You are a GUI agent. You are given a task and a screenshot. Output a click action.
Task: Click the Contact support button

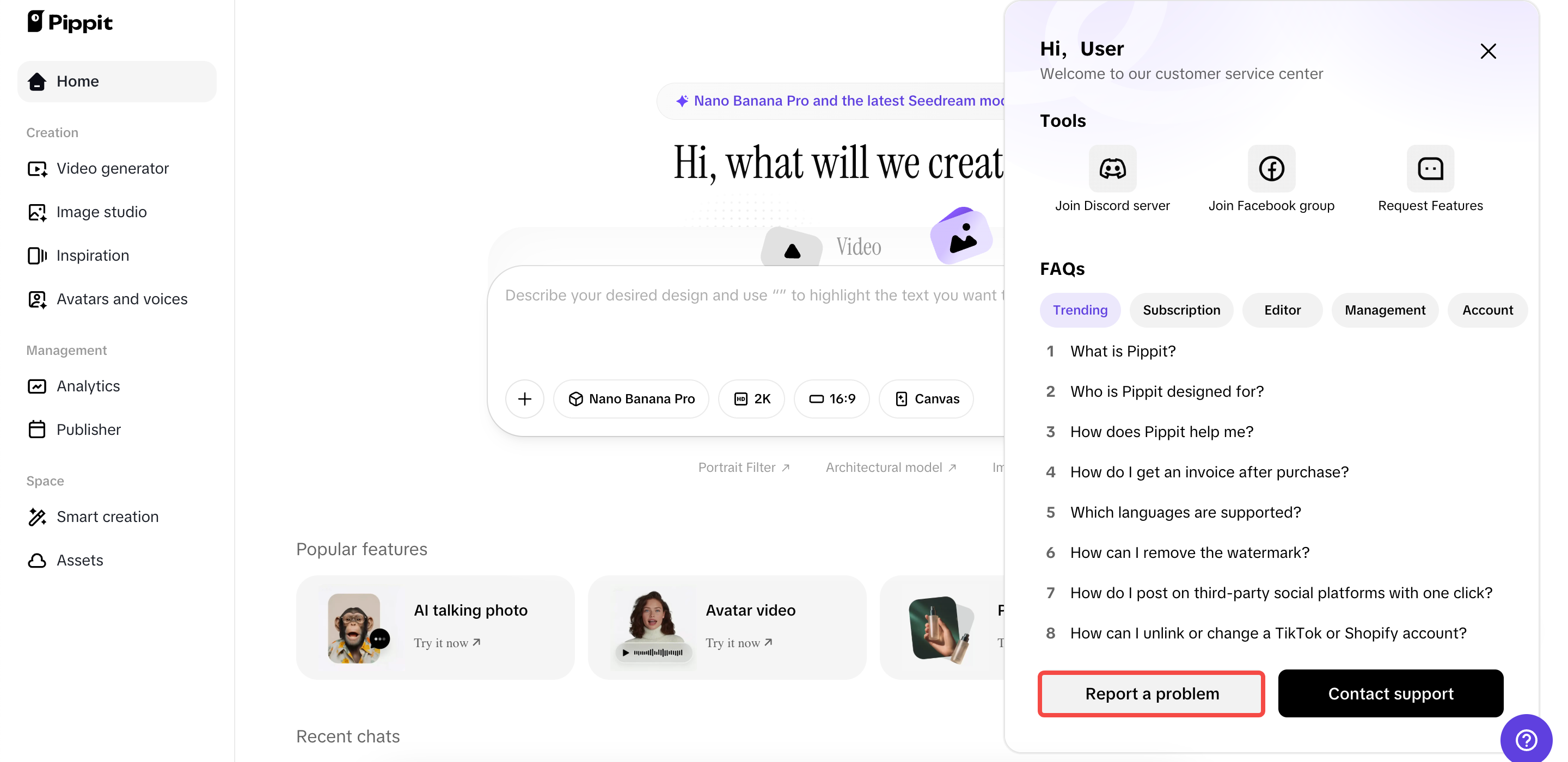tap(1391, 694)
